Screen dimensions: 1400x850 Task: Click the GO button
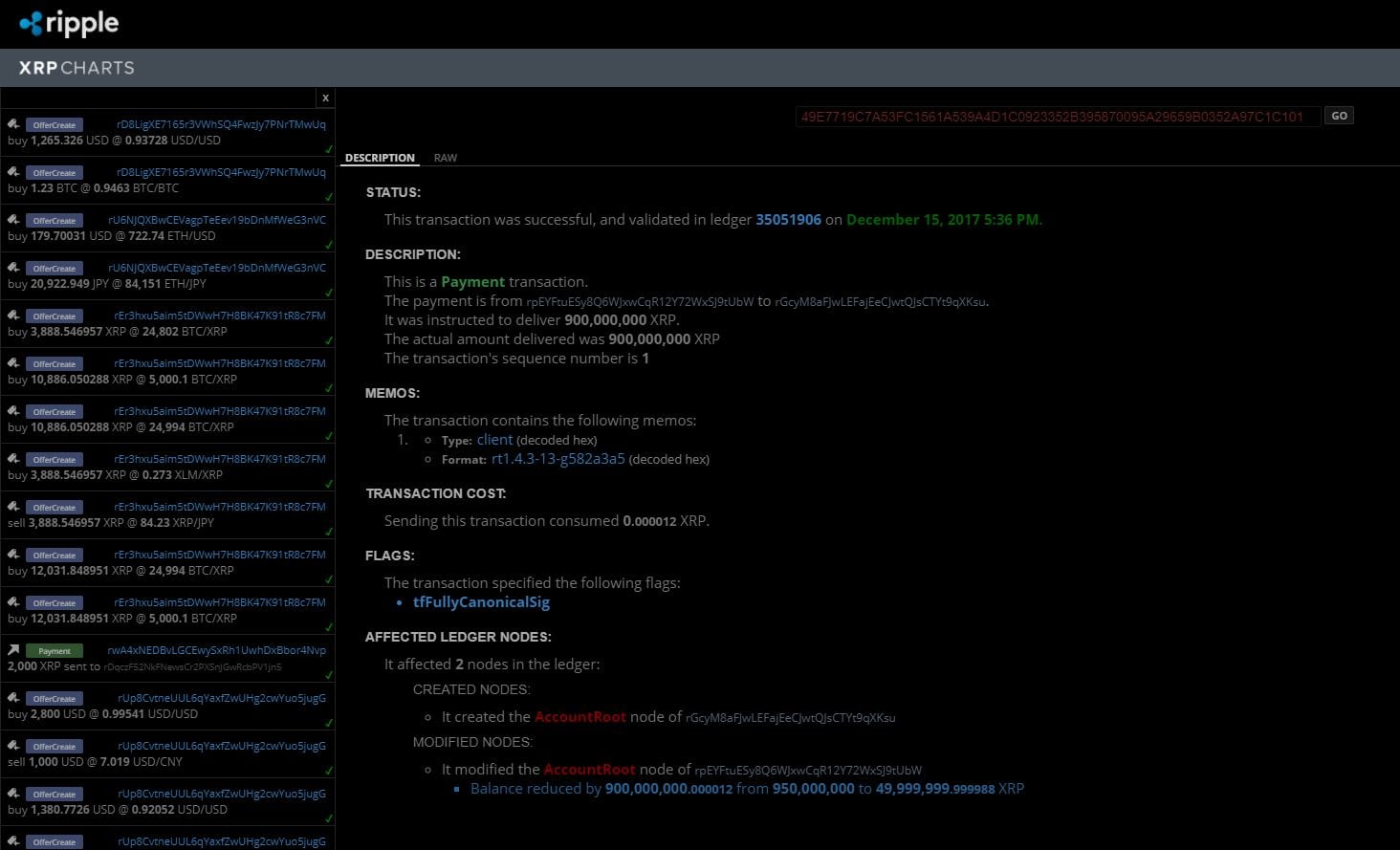click(1339, 116)
